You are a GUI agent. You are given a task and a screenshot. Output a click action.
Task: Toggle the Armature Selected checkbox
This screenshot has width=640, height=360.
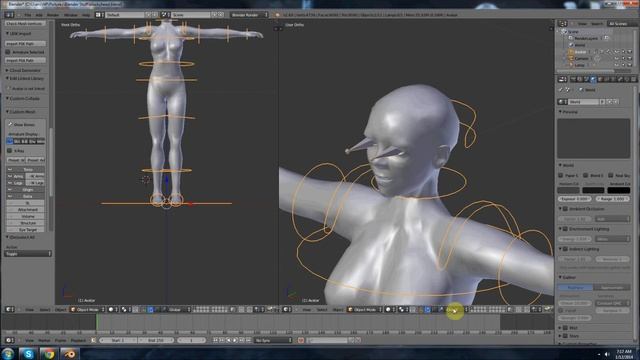pyautogui.click(x=8, y=52)
